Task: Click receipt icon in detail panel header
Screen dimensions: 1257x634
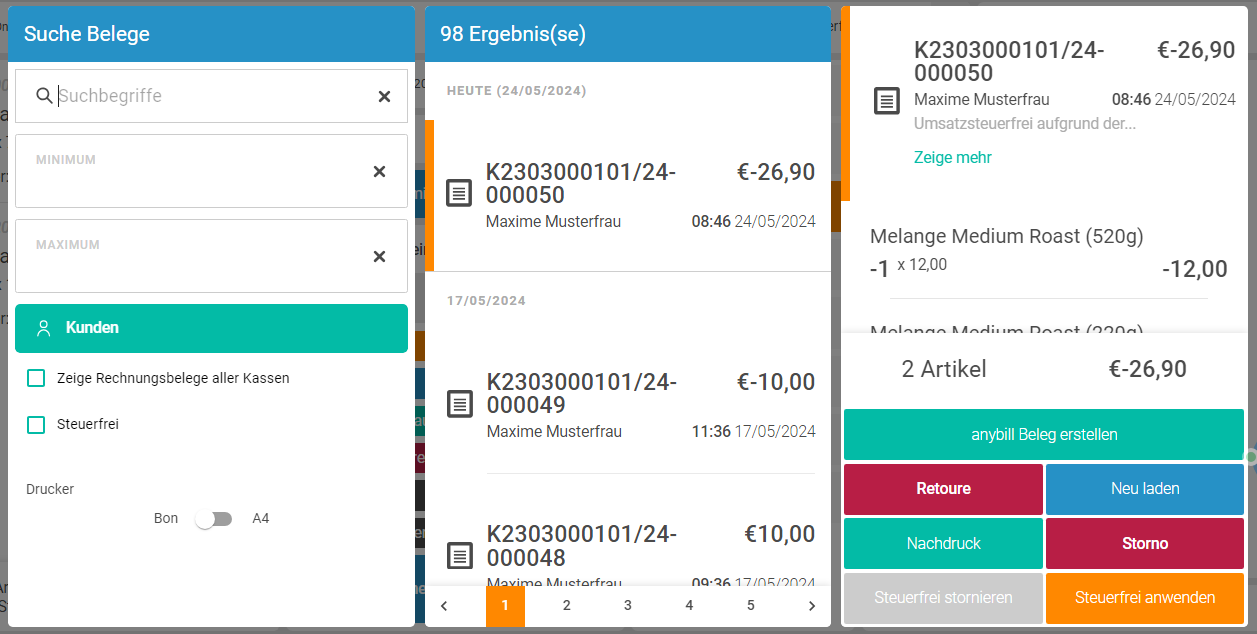Action: pos(887,101)
